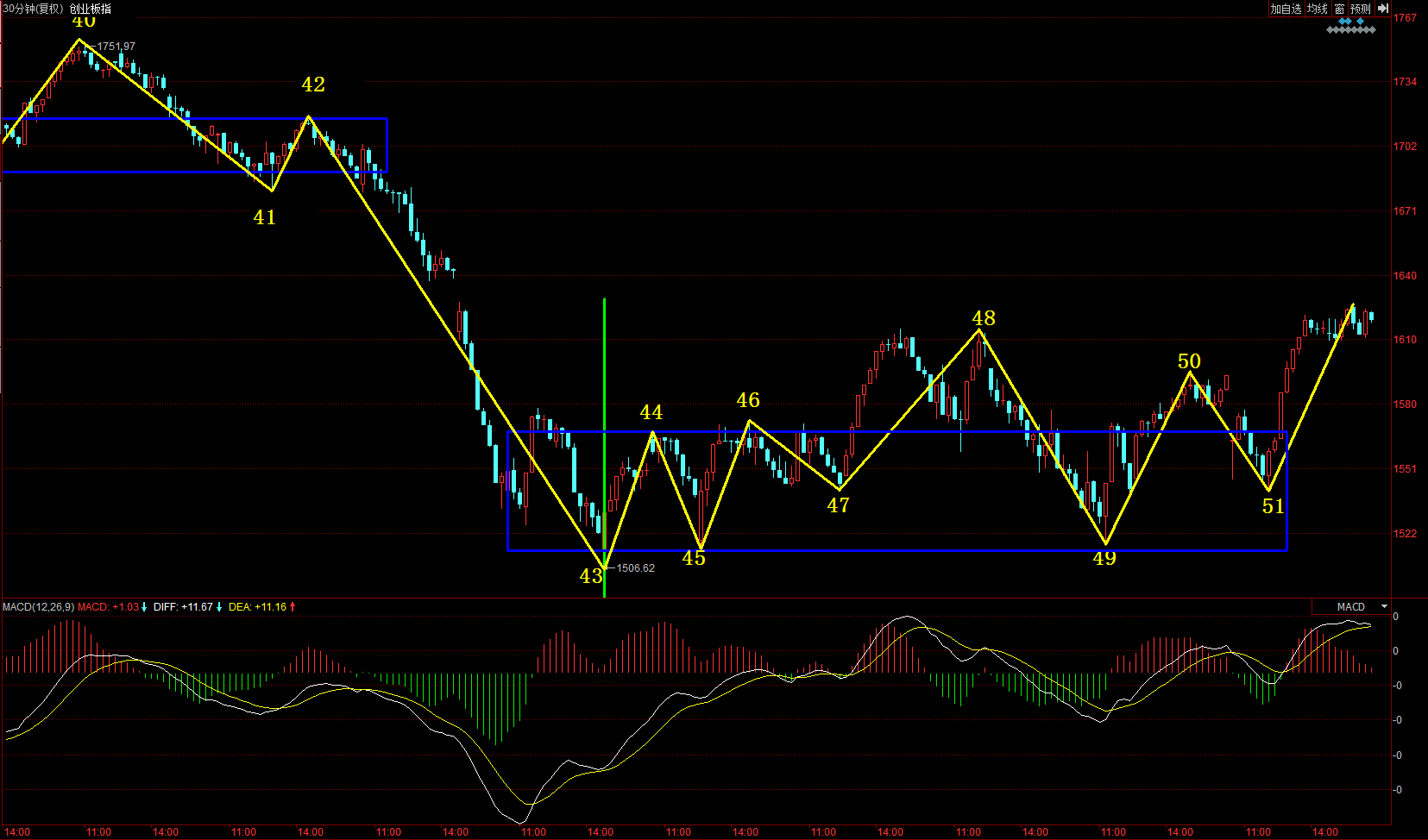The width and height of the screenshot is (1428, 840).
Task: Select wave point label 49
Action: click(1104, 558)
